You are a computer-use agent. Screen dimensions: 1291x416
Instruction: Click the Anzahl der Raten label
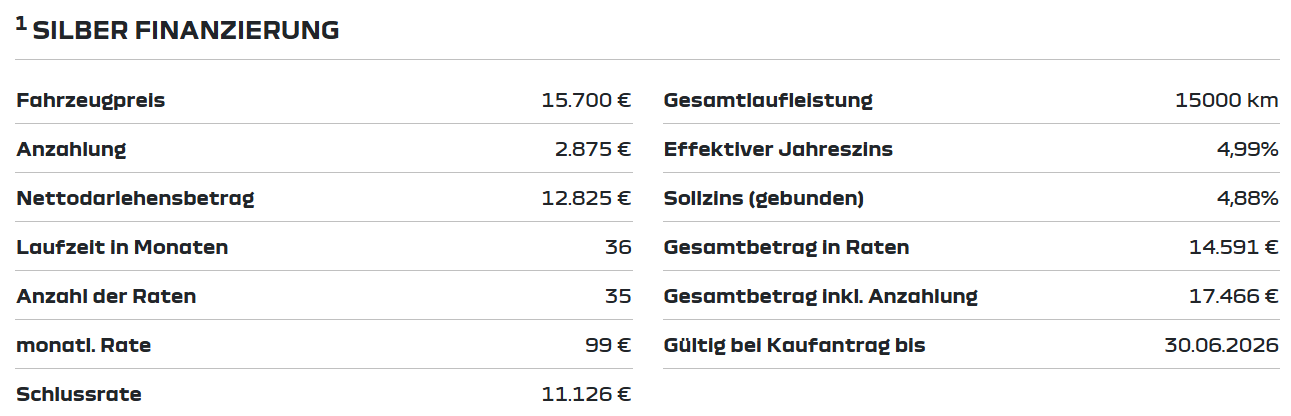[106, 296]
